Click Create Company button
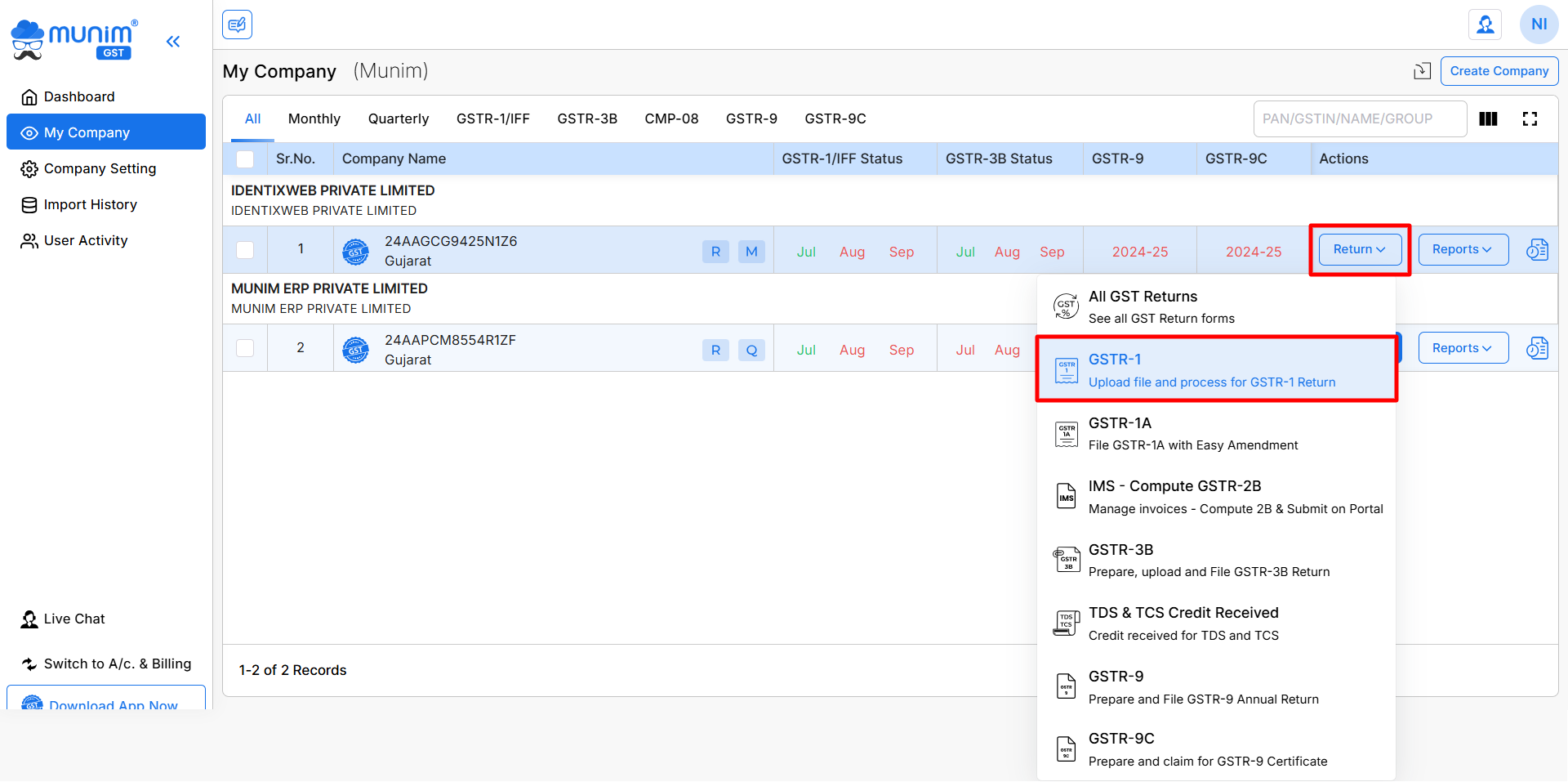This screenshot has width=1568, height=782. [1499, 71]
